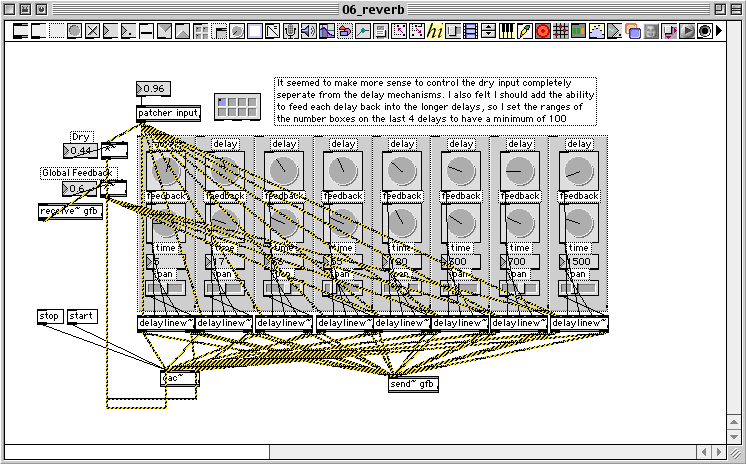Image resolution: width=746 pixels, height=464 pixels.
Task: Select the blue first preset cell
Action: pyautogui.click(x=222, y=102)
